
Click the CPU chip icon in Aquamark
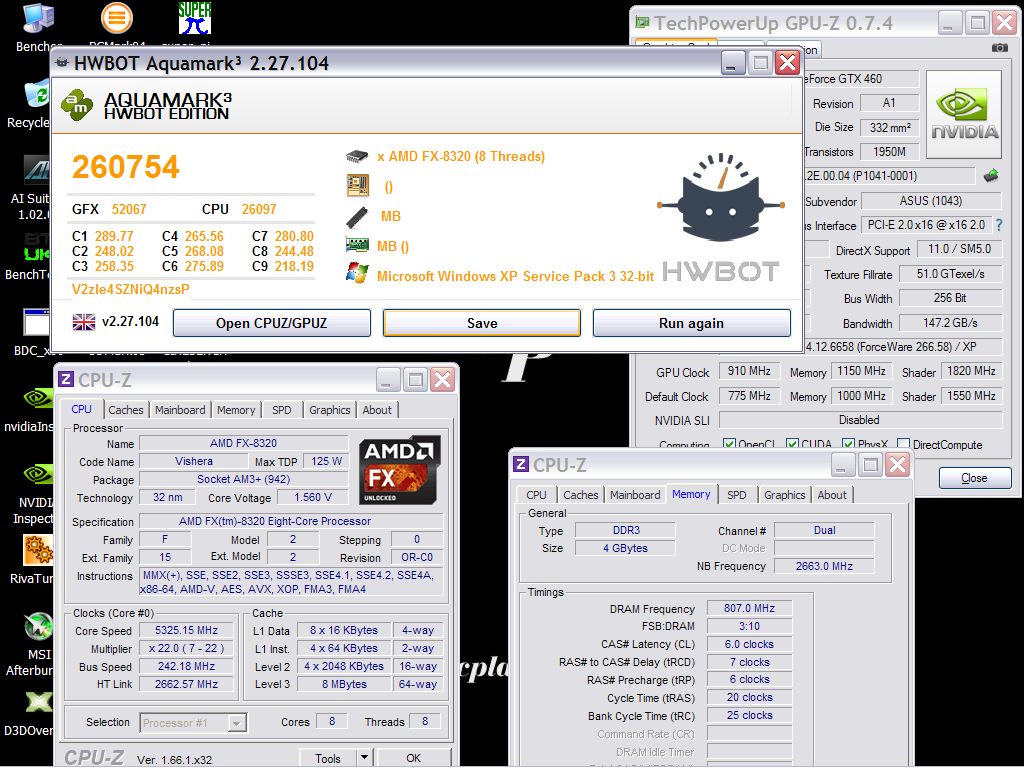click(x=357, y=156)
